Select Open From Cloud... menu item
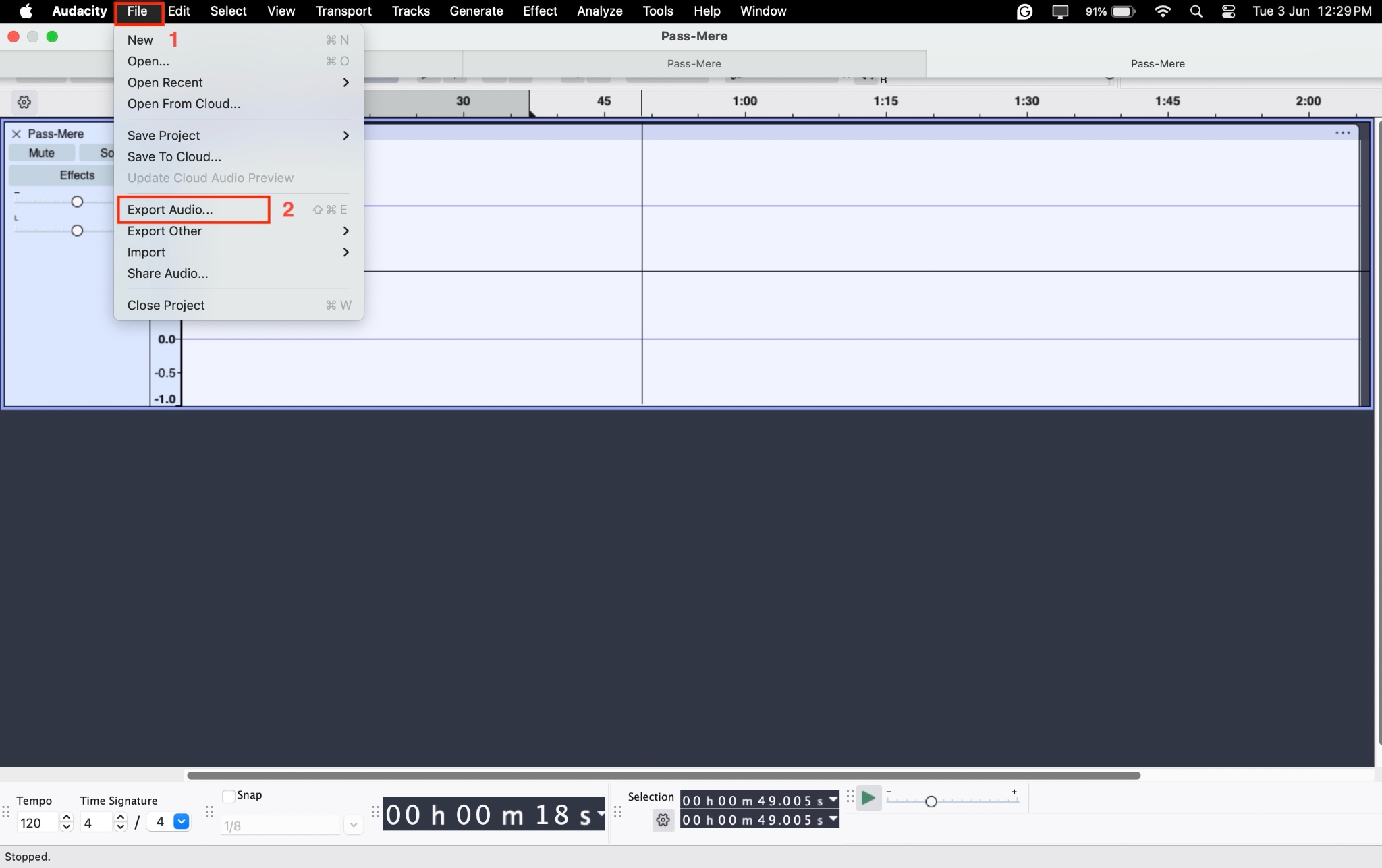Screen dimensions: 1382x868 [238, 104]
